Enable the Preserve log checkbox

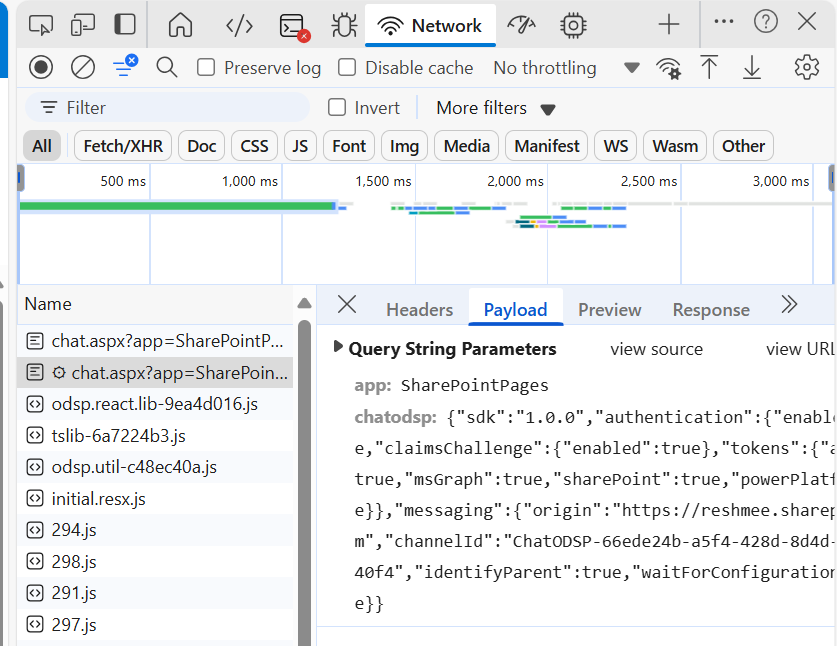click(205, 67)
